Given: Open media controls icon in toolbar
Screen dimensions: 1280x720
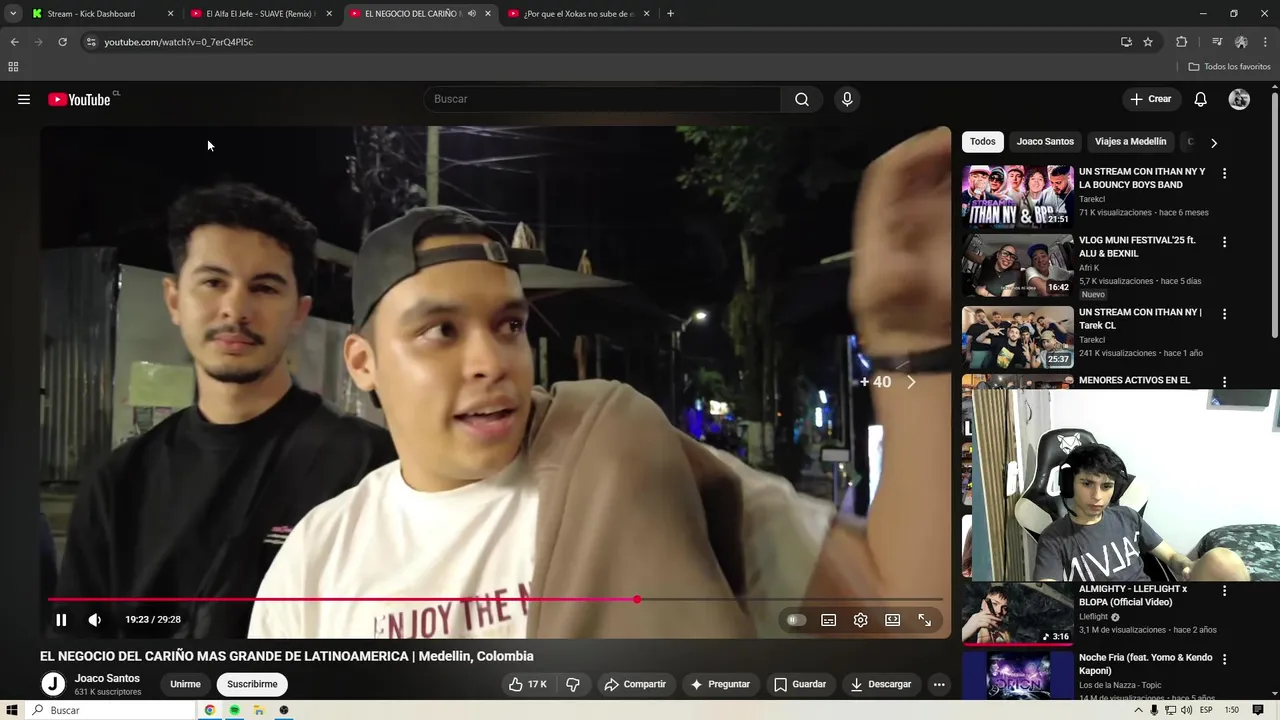Looking at the screenshot, I should [1217, 42].
